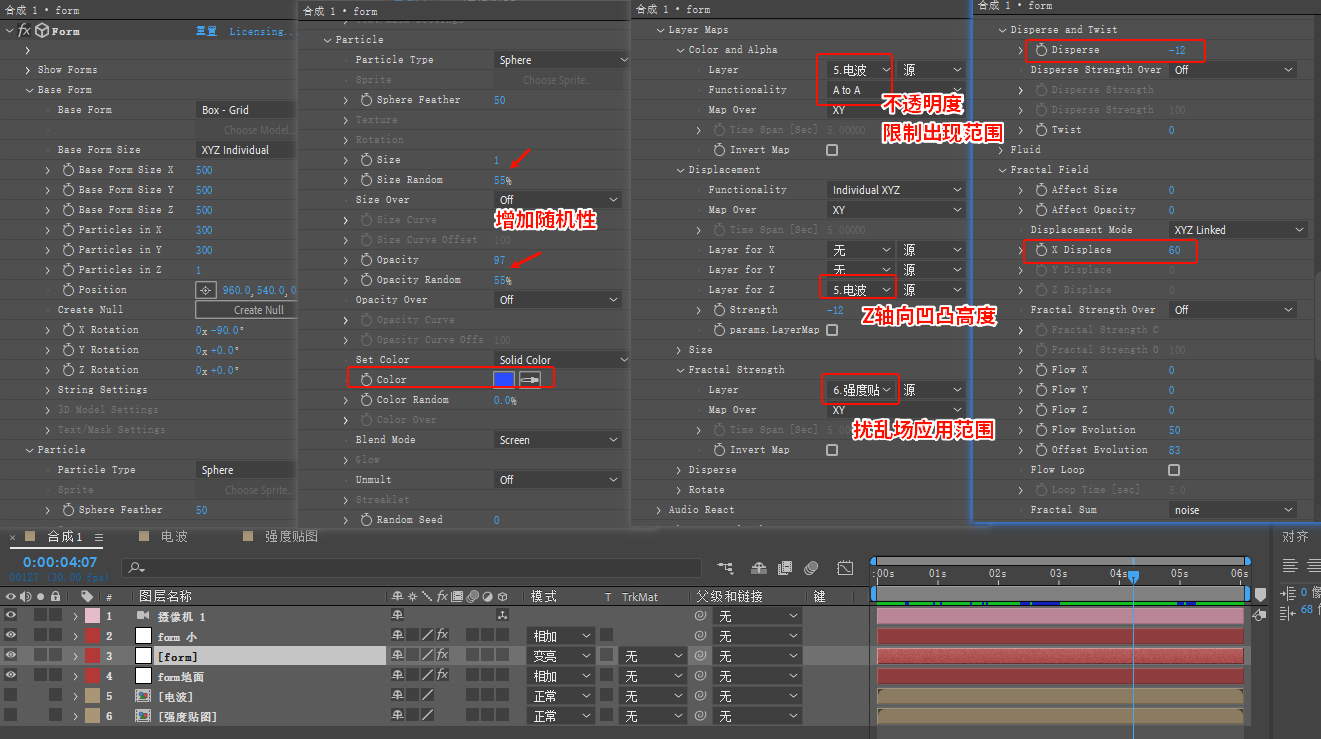Image resolution: width=1321 pixels, height=739 pixels.
Task: Open the graph editor icon
Action: click(845, 568)
